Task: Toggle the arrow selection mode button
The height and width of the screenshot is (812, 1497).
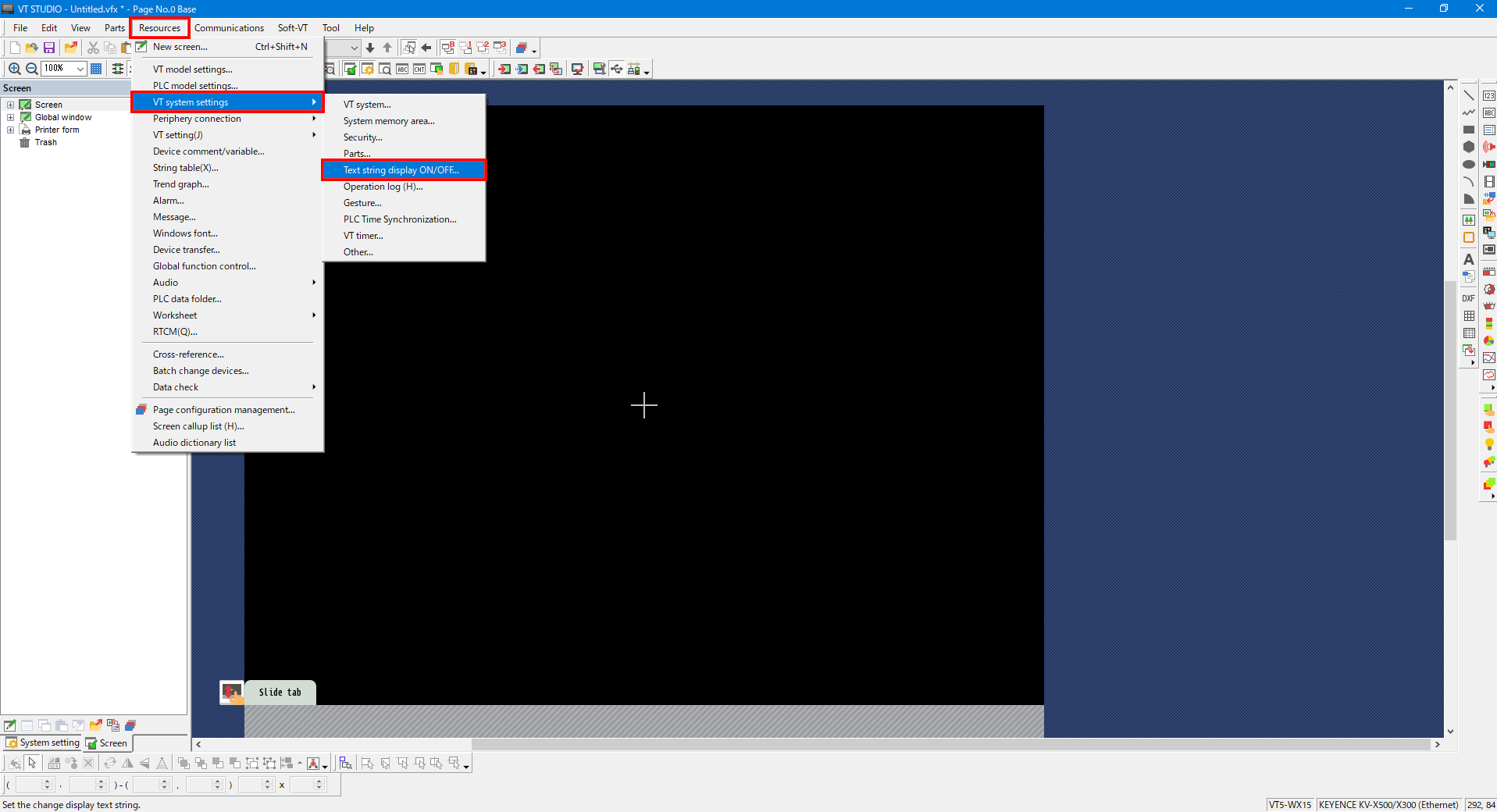Action: click(x=32, y=763)
